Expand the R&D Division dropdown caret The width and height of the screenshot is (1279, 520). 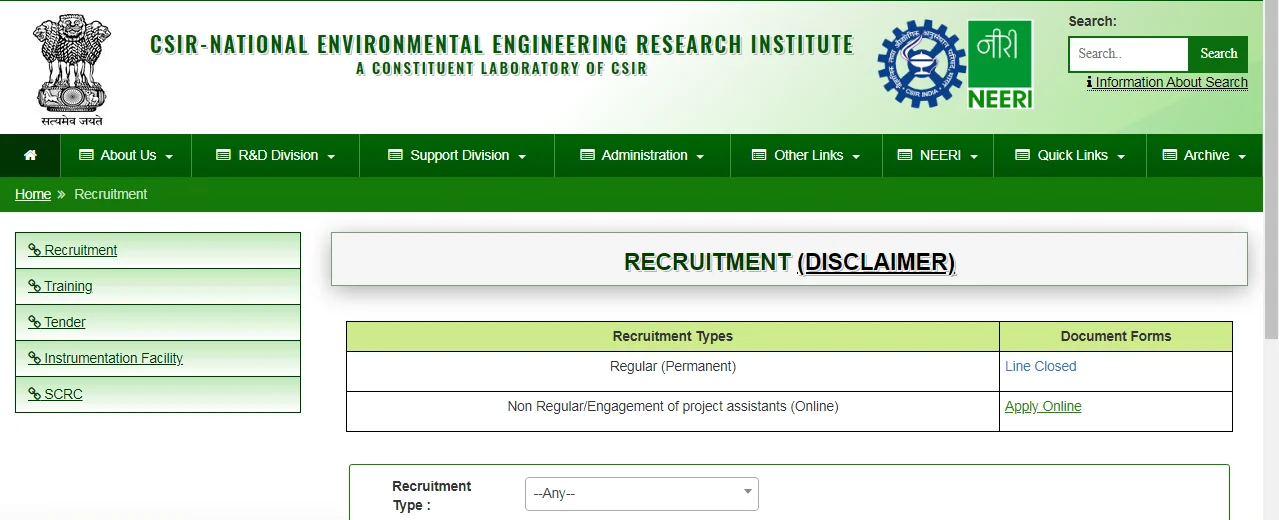coord(331,157)
